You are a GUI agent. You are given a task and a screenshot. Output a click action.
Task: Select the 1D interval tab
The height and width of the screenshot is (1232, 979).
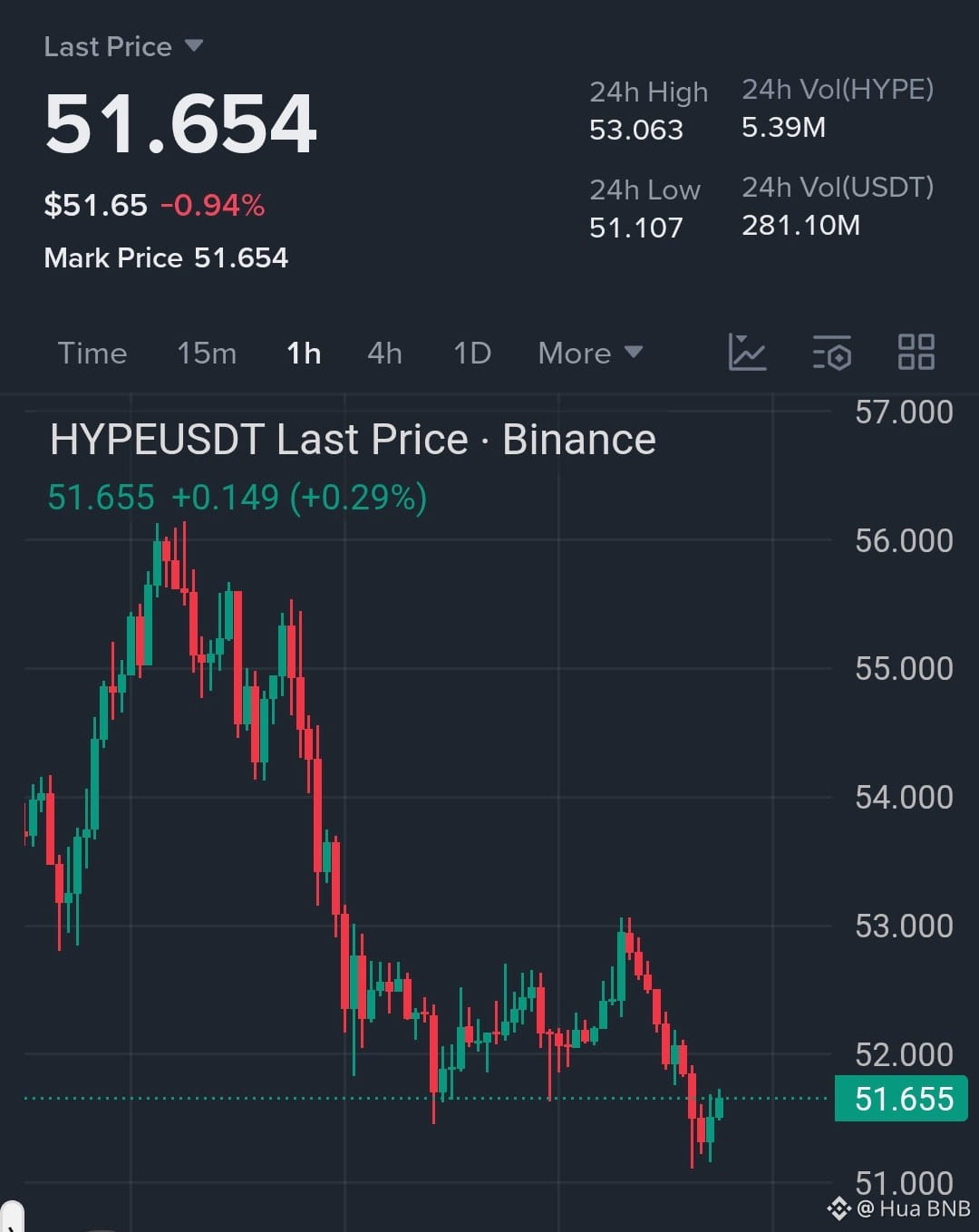(x=472, y=353)
